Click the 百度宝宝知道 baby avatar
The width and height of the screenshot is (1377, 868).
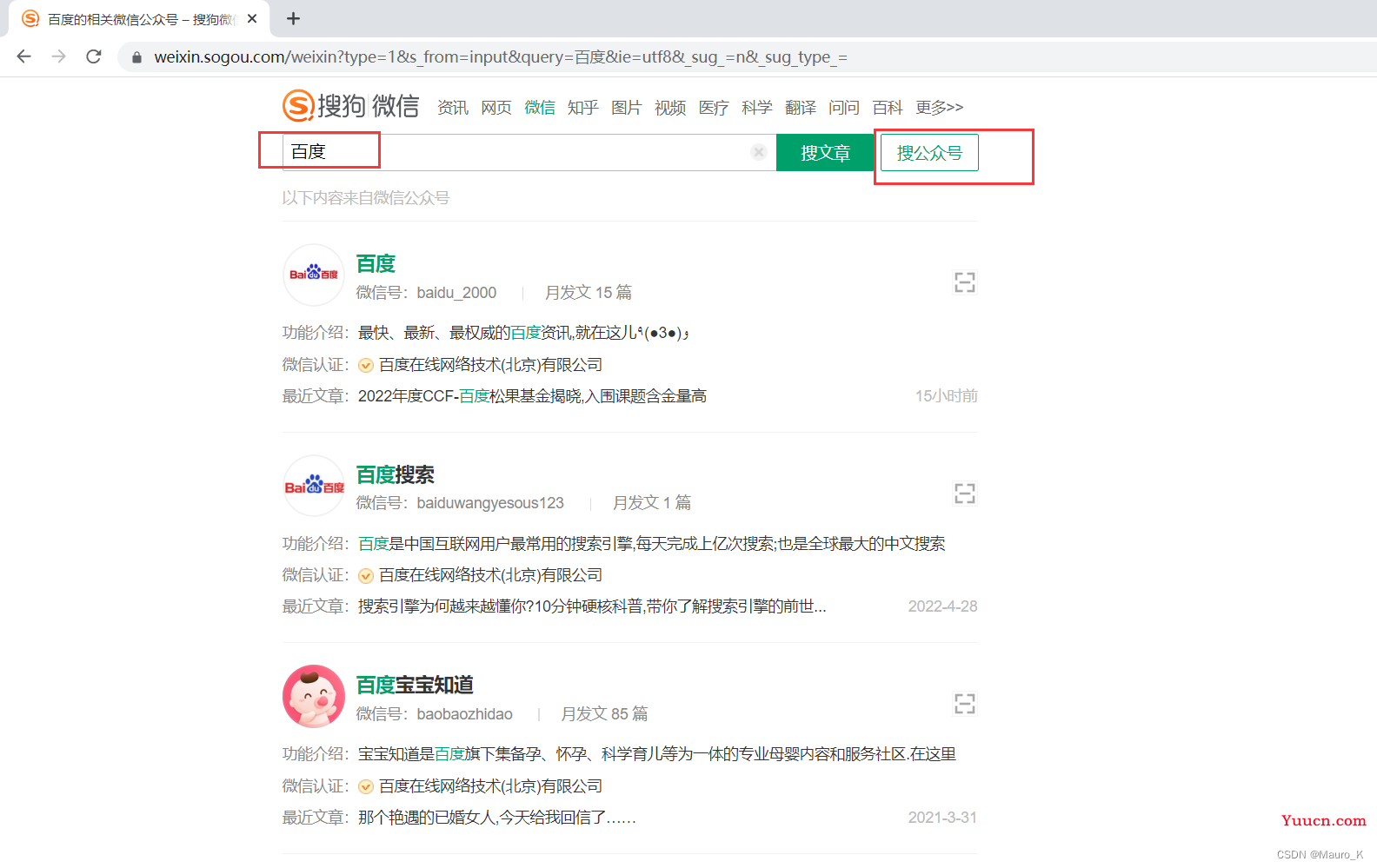(x=314, y=696)
